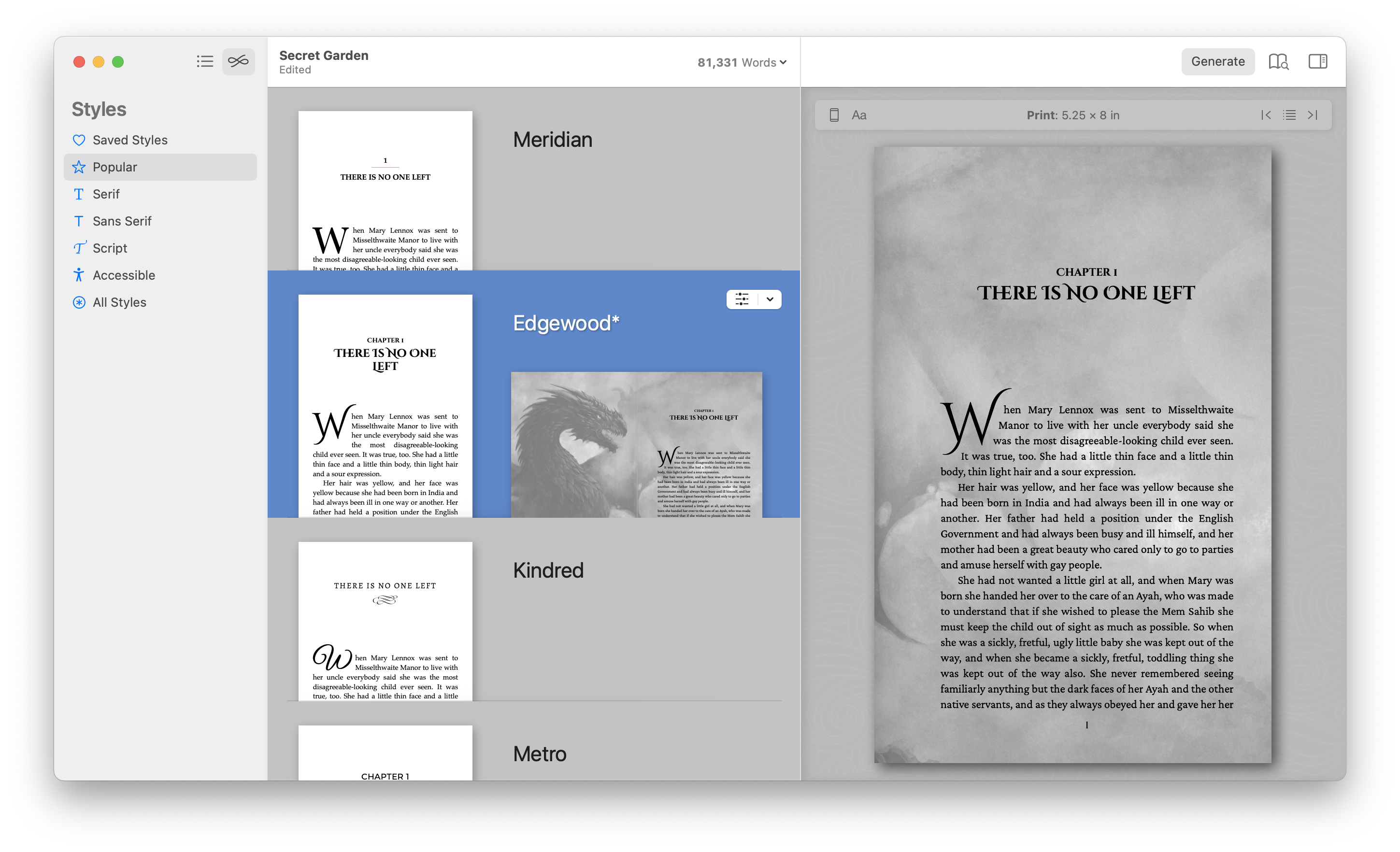
Task: Select the Sans Serif styles category
Action: [122, 222]
